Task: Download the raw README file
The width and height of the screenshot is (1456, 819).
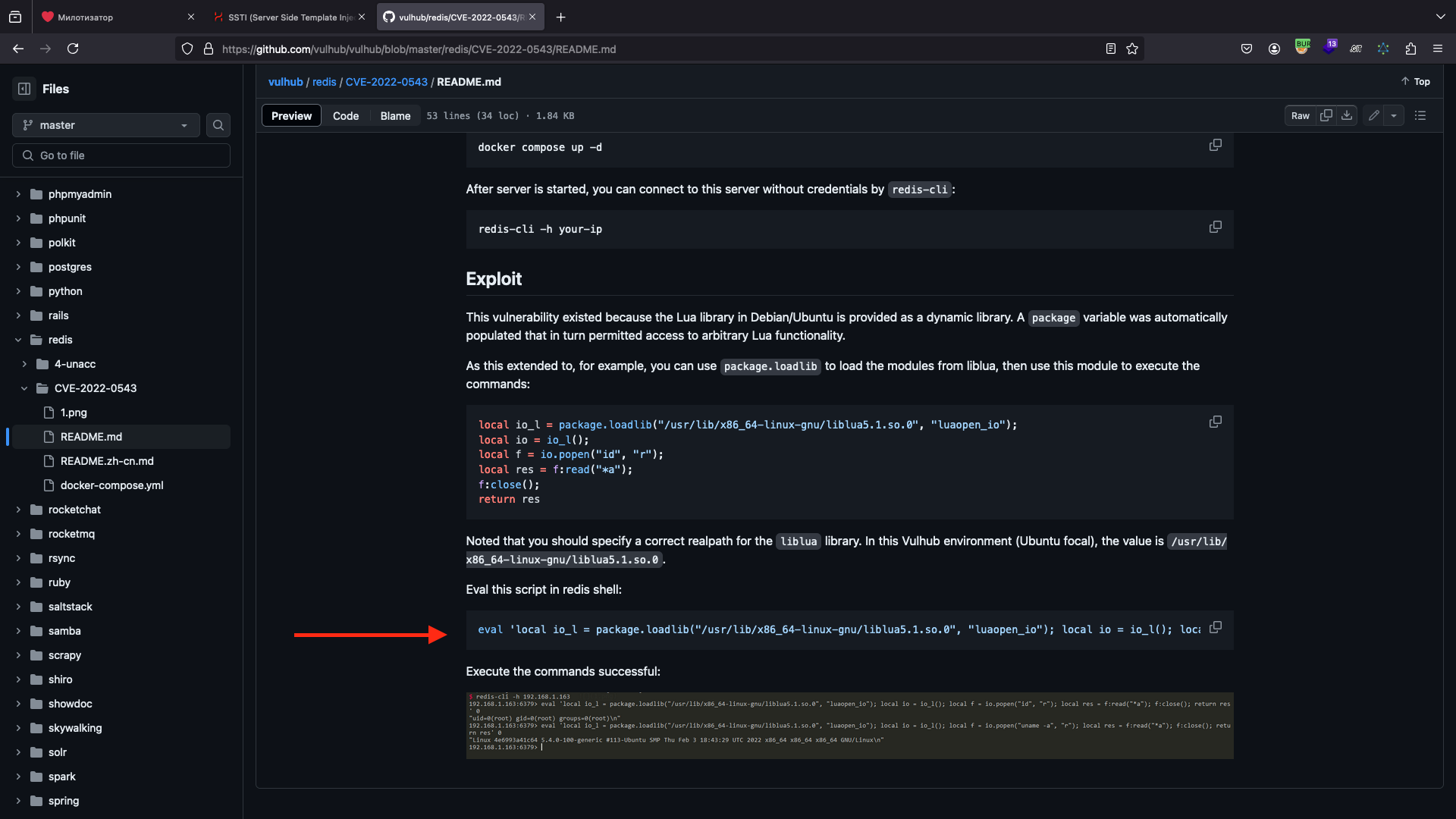Action: pos(1347,115)
